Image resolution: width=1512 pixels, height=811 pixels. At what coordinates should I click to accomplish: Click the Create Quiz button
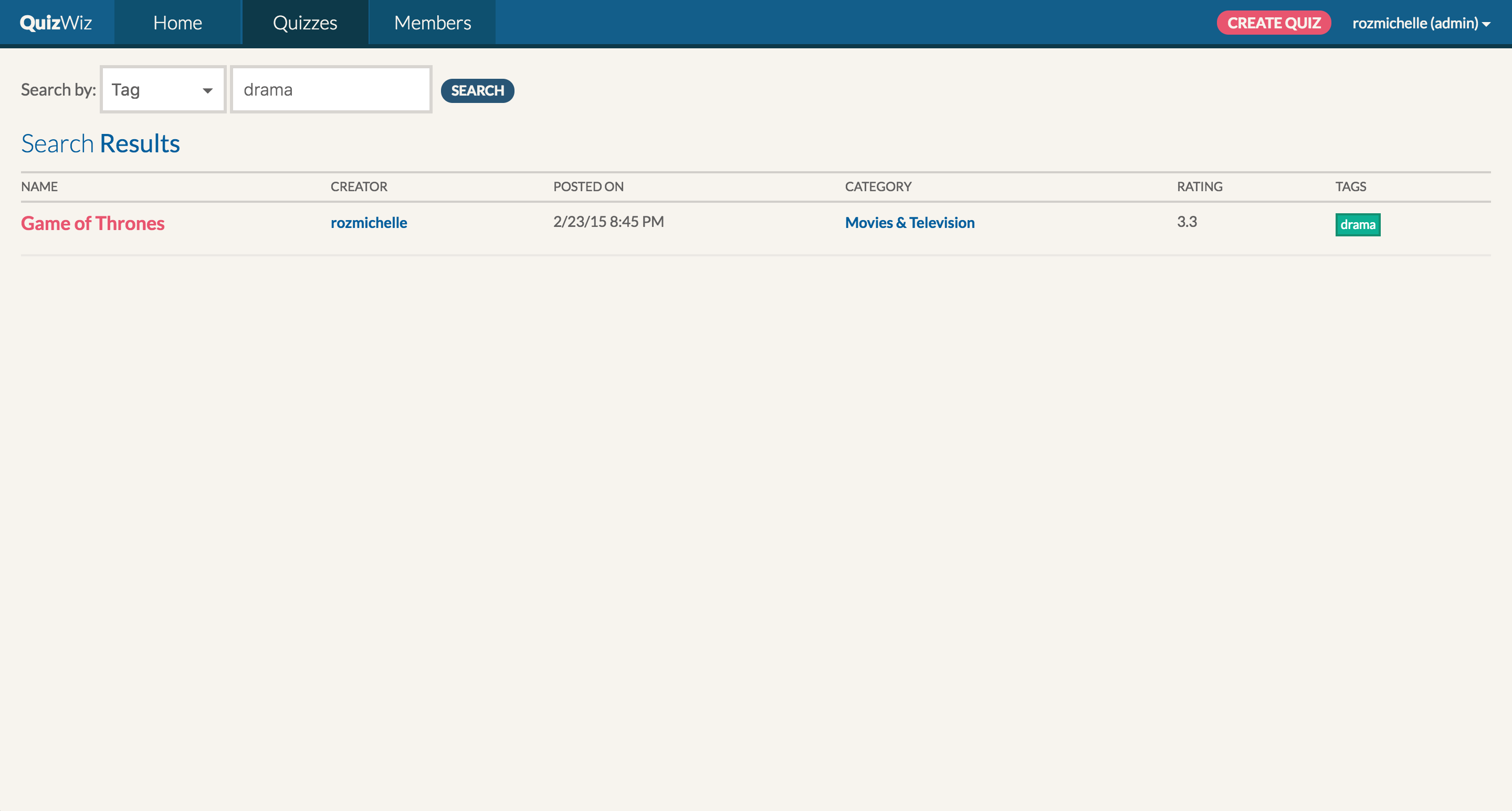pos(1274,23)
